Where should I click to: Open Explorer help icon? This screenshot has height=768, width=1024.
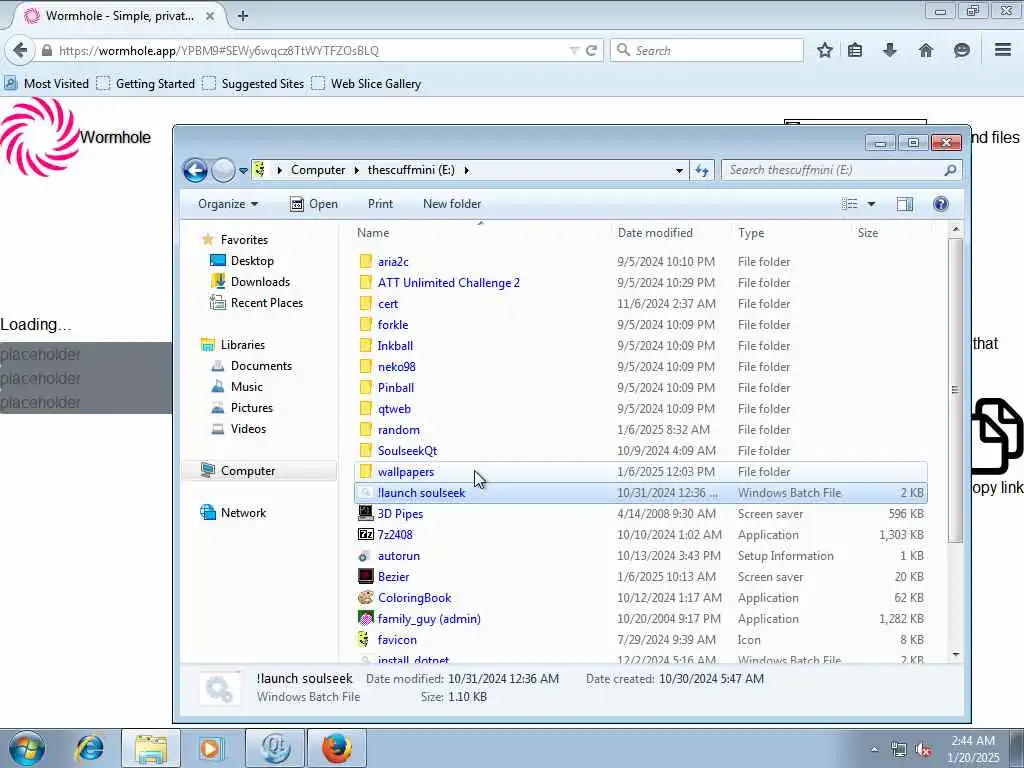(940, 204)
